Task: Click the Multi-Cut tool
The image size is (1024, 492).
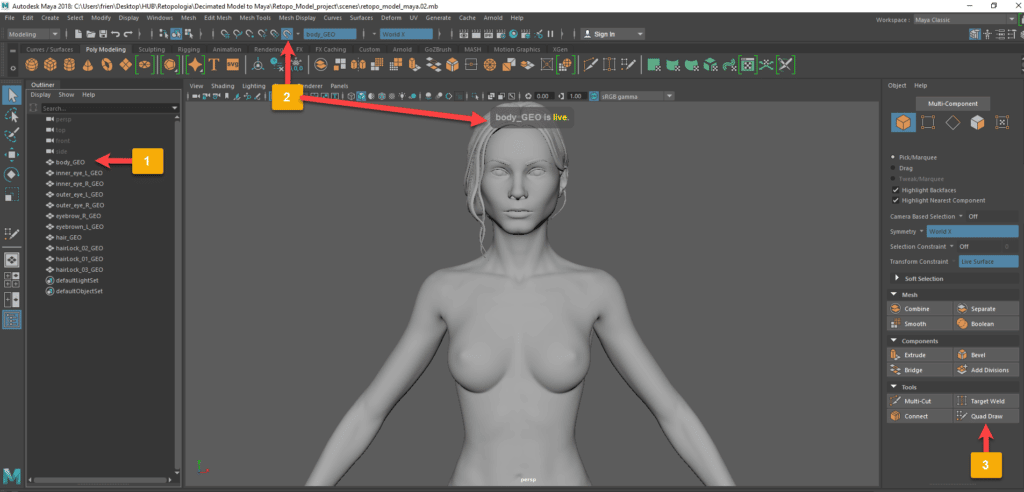Action: (917, 400)
